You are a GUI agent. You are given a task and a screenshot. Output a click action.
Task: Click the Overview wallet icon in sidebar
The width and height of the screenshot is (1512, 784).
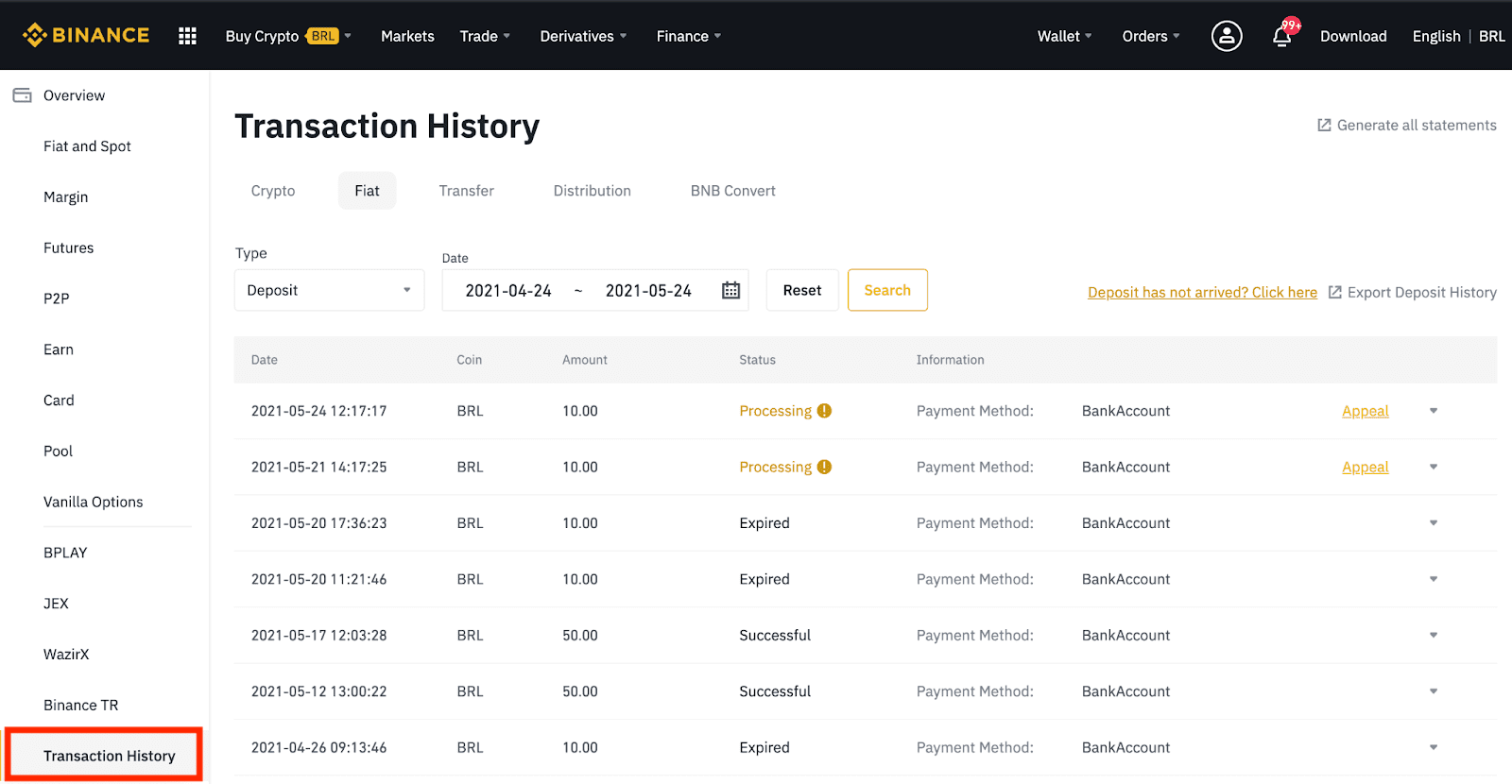(22, 95)
